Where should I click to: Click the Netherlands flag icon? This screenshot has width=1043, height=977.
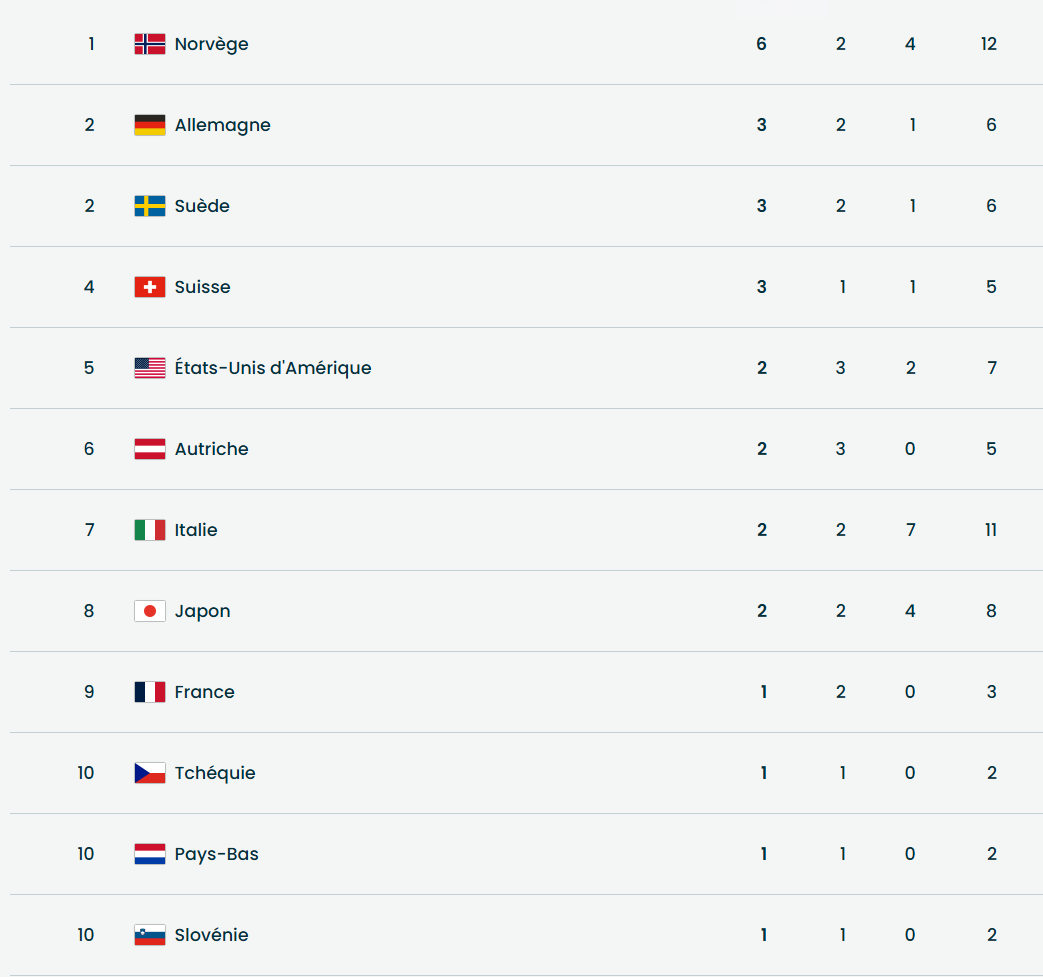click(150, 854)
